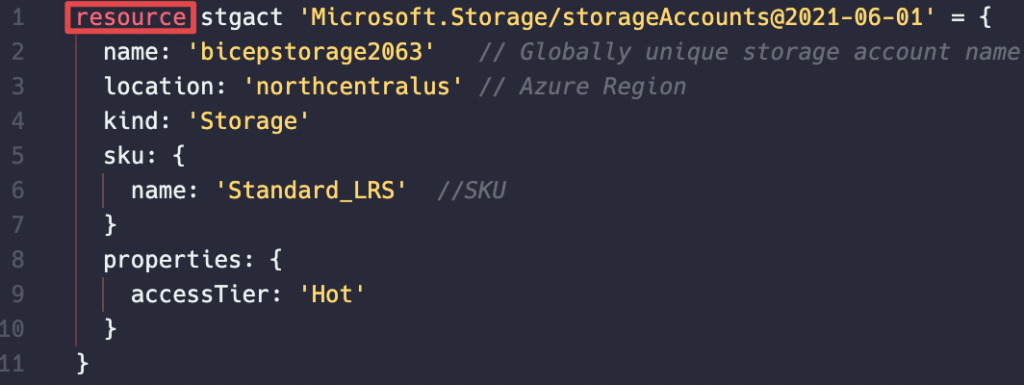This screenshot has height=385, width=1024.
Task: Click line number 8 in gutter
Action: point(18,260)
